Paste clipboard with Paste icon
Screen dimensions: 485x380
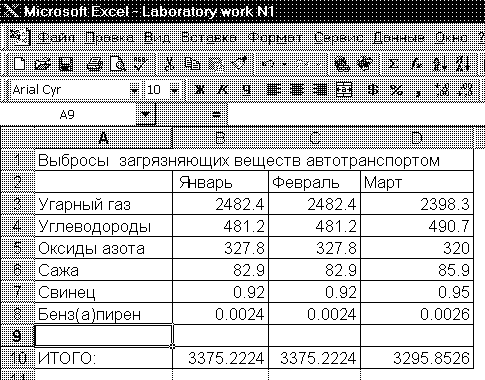click(x=216, y=63)
